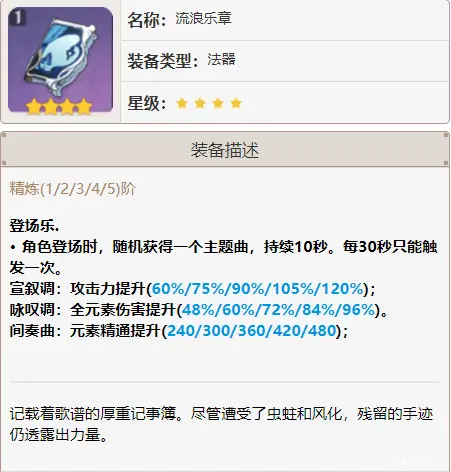Click the 法器 equipment type text
The width and height of the screenshot is (451, 472).
pos(221,60)
